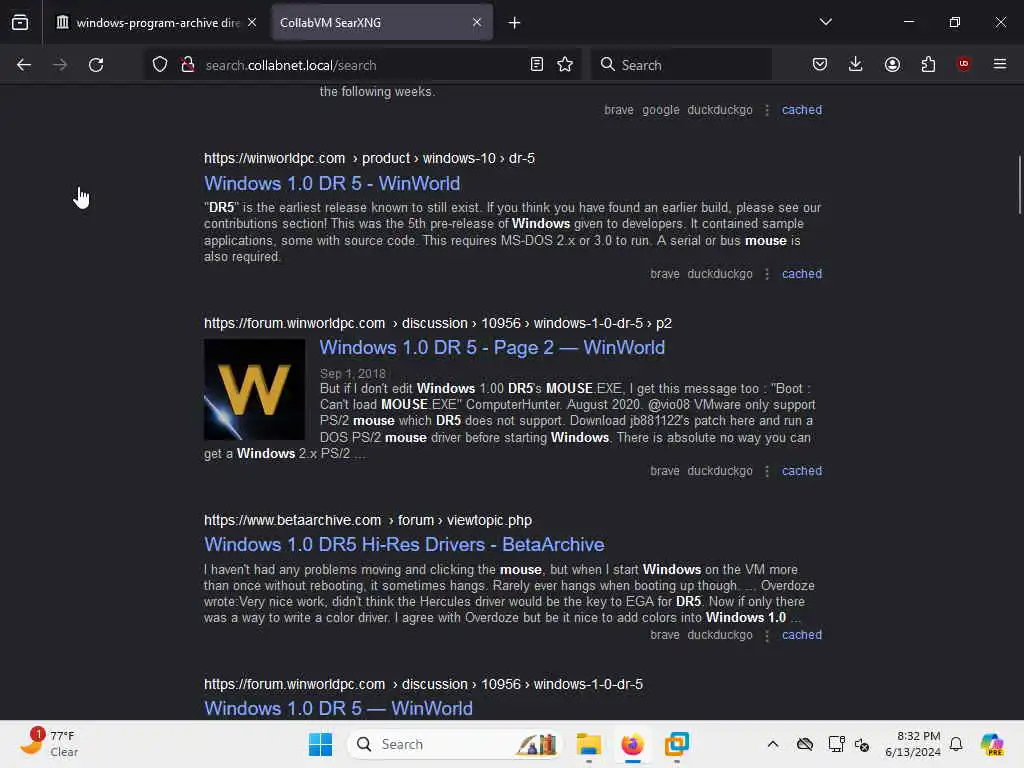
Task: Open cached link next to google engines
Action: (802, 110)
